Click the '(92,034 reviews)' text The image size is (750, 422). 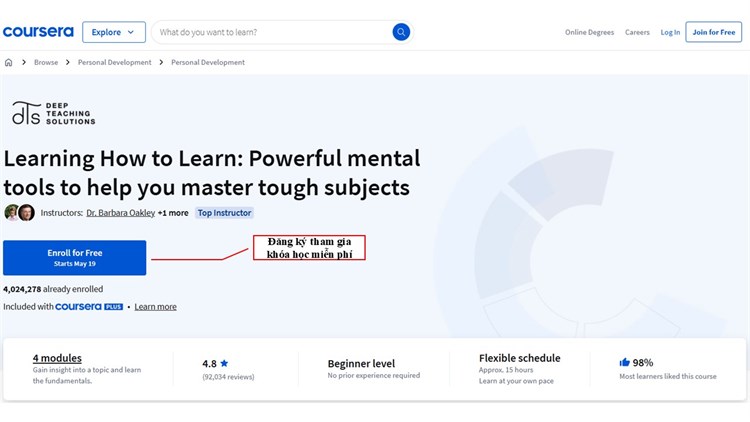228,377
